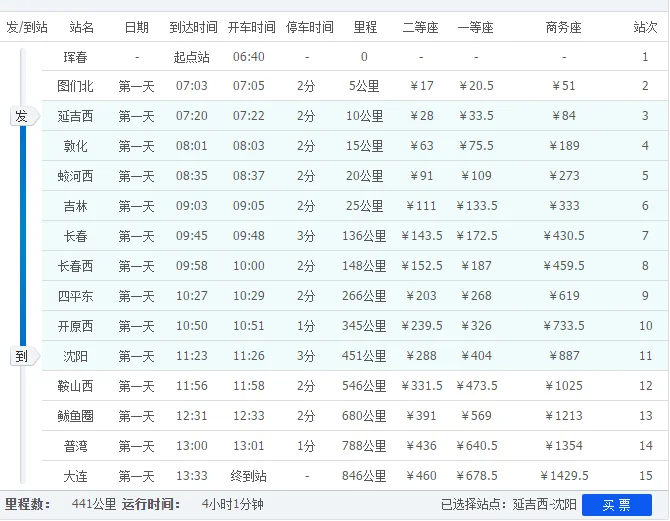
Task: Click station name 珲春
Action: (75, 57)
